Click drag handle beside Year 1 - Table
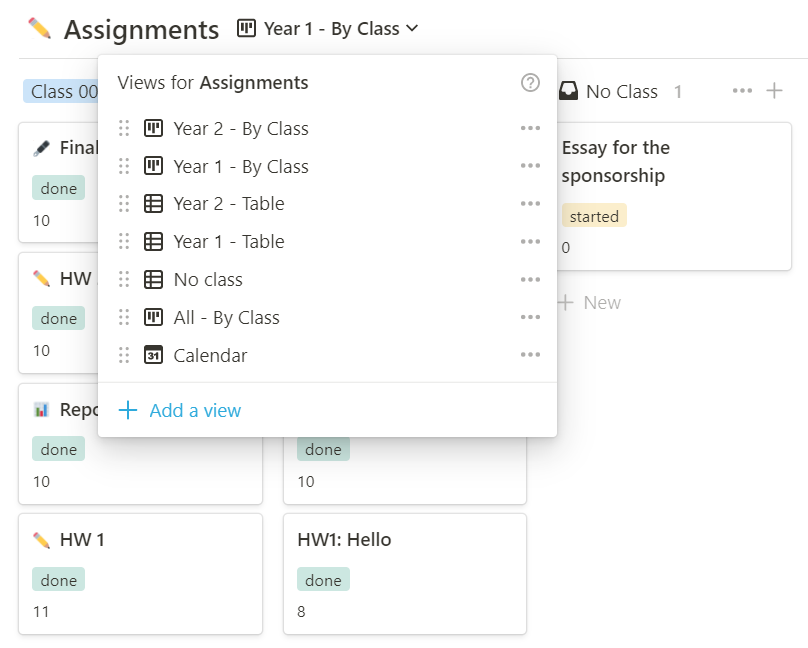Screen dimensions: 808x648 coord(124,241)
